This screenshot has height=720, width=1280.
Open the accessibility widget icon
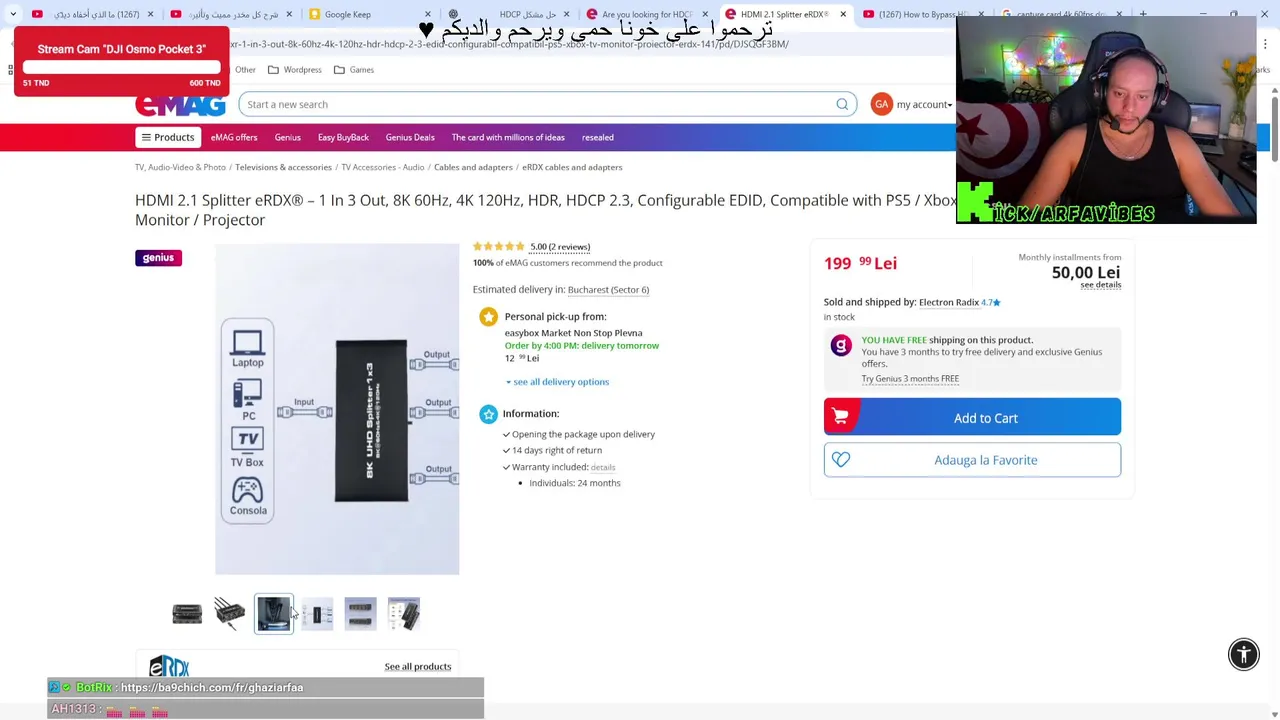tap(1244, 654)
